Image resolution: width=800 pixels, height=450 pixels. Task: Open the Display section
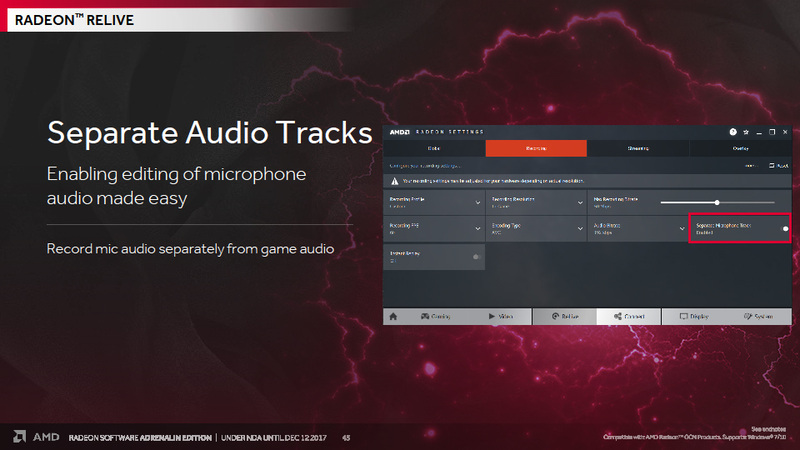(x=694, y=316)
